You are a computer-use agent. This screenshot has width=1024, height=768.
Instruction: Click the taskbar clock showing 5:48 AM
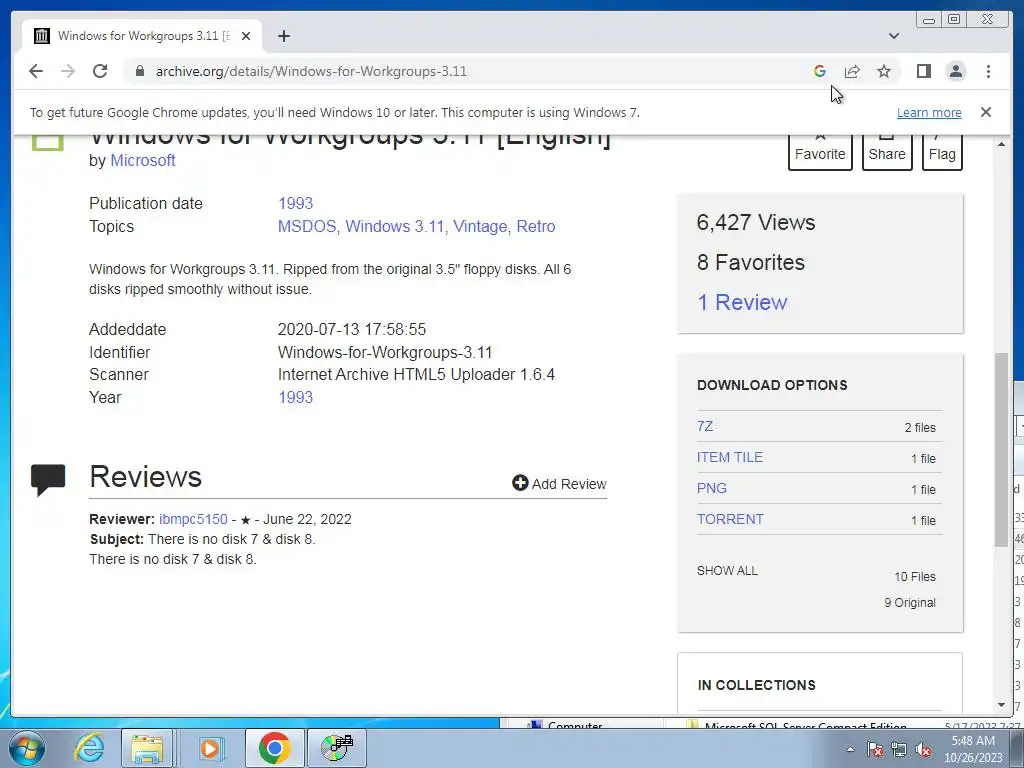click(x=972, y=749)
